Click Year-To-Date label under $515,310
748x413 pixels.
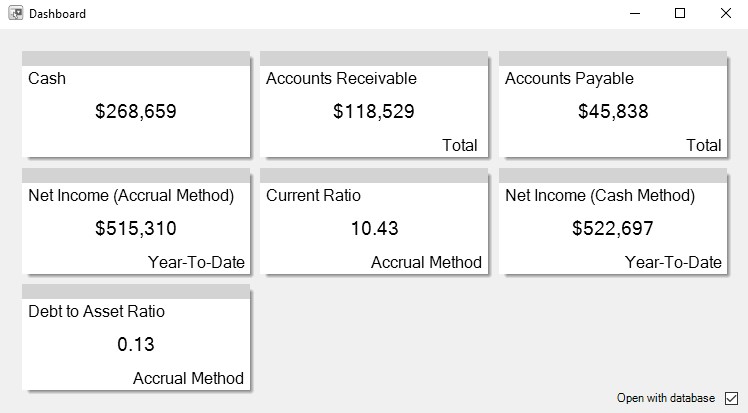pyautogui.click(x=196, y=262)
